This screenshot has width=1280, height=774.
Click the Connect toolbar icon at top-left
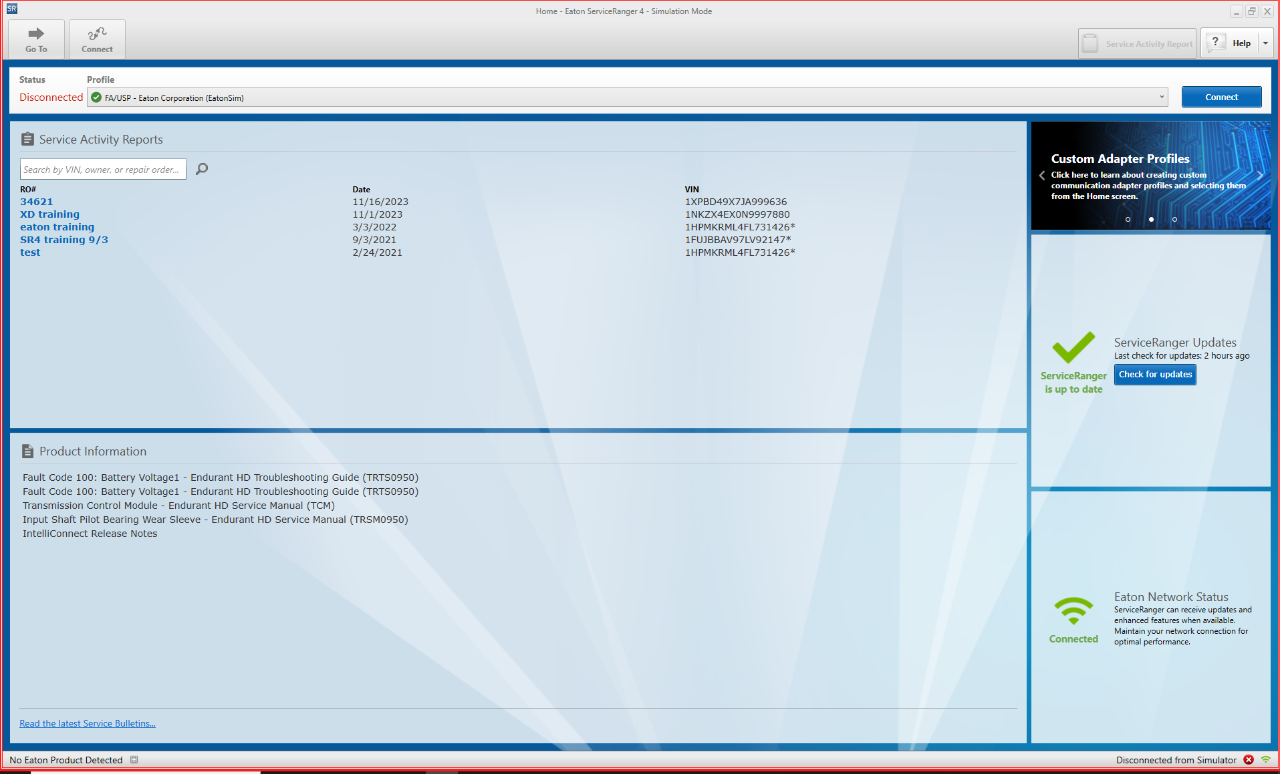(x=97, y=34)
